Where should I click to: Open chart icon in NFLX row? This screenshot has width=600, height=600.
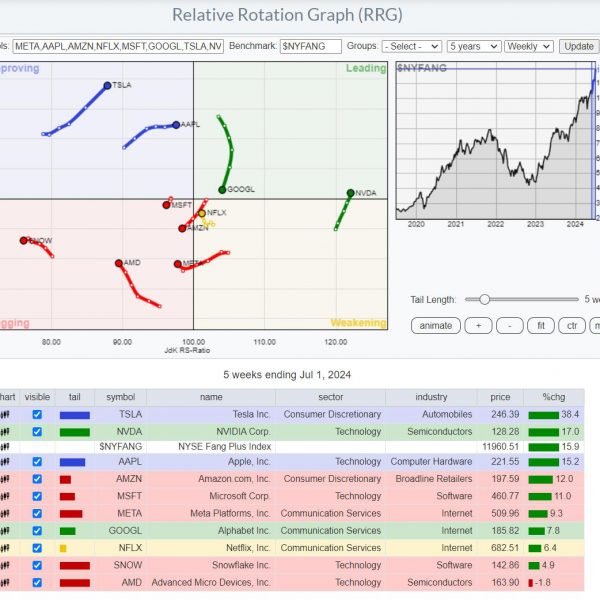point(5,548)
